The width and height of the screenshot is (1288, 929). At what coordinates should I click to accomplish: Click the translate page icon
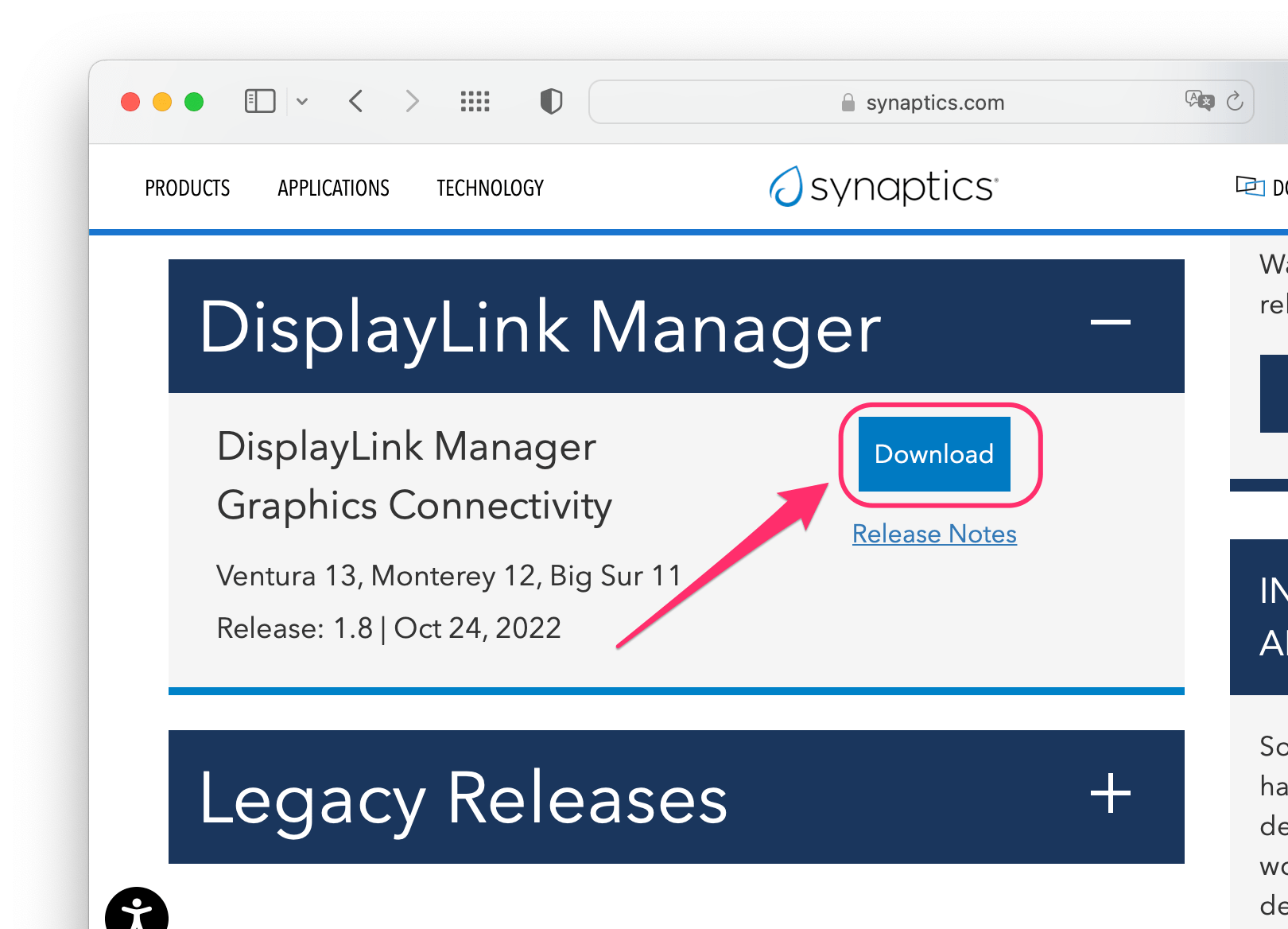click(1200, 101)
